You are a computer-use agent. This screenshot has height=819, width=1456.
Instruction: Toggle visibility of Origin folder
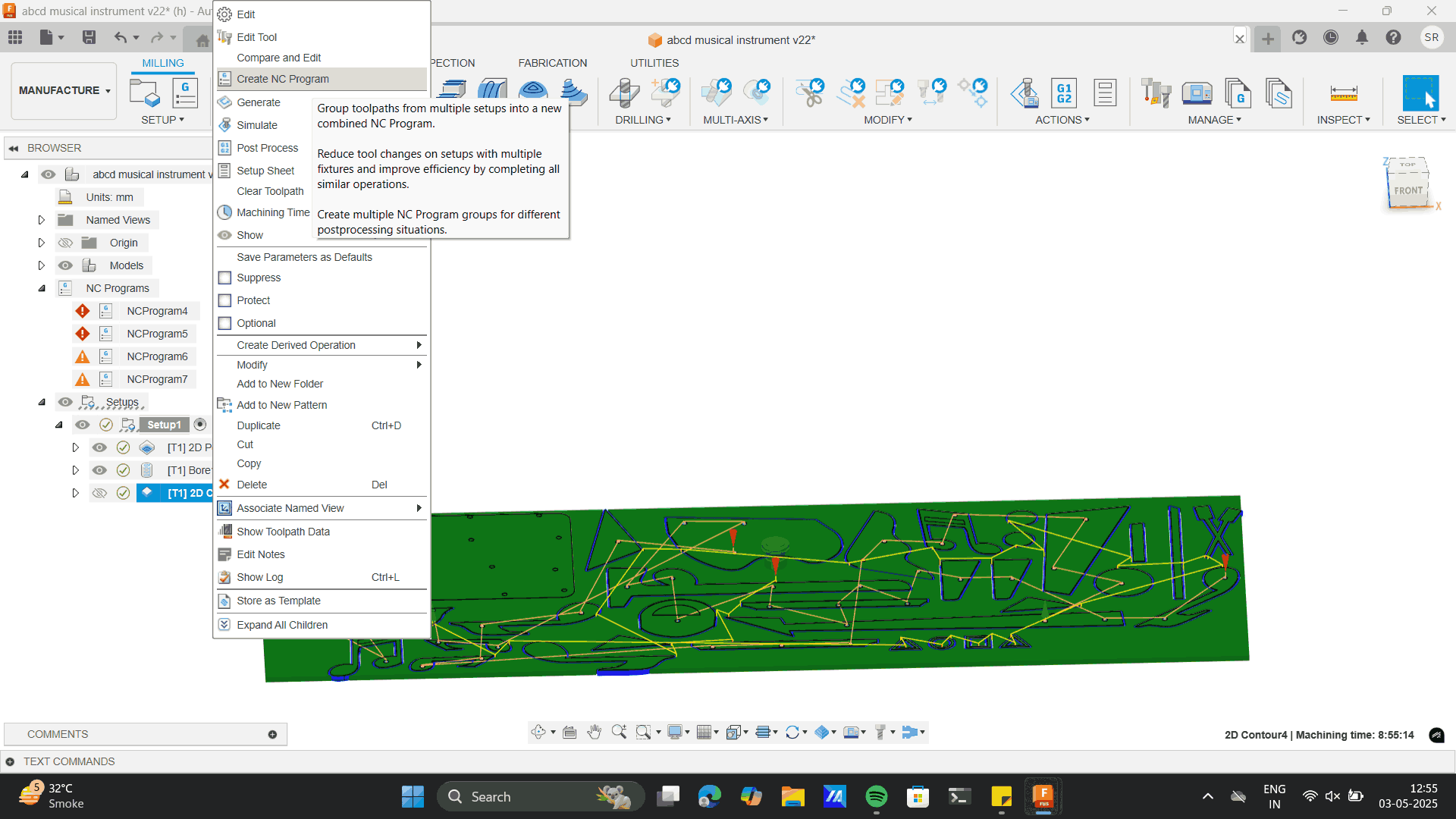(66, 243)
